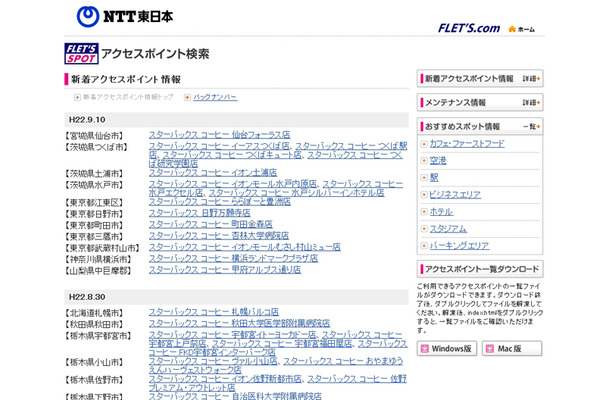This screenshot has width=610, height=400.
Task: Open スターバックス コーヒー 杏林大学病院店 link
Action: tap(219, 235)
